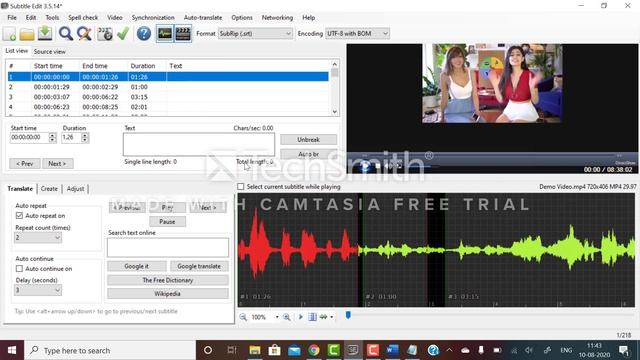Open Windows Start menu
Screen dimensions: 640x360
(x=12, y=350)
